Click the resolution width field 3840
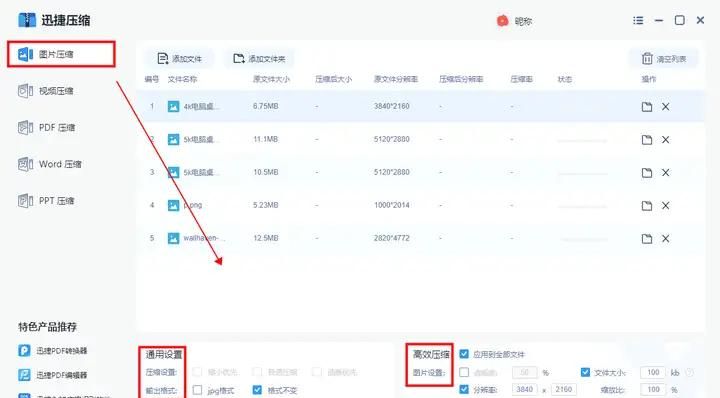Viewport: 720px width, 398px height. [x=524, y=390]
